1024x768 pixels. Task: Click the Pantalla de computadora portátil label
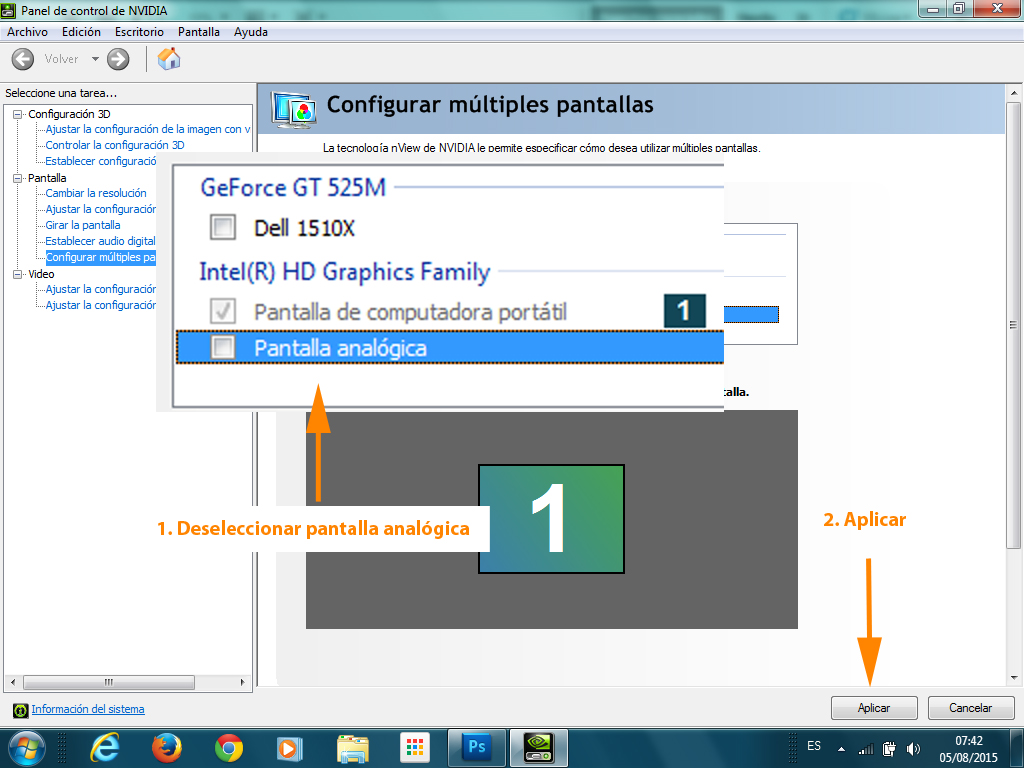[x=410, y=312]
